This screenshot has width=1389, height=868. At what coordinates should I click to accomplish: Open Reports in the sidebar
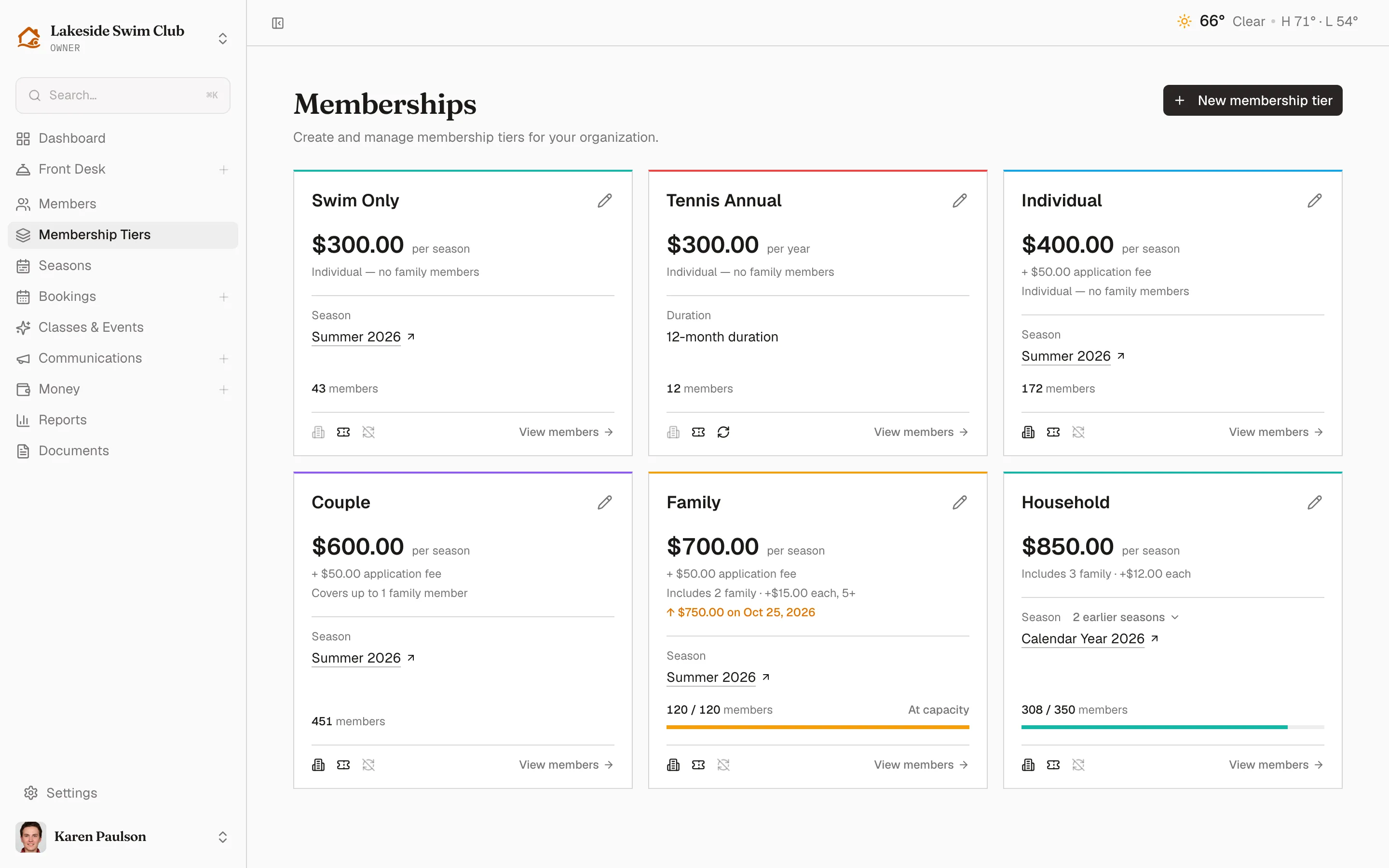click(x=123, y=420)
